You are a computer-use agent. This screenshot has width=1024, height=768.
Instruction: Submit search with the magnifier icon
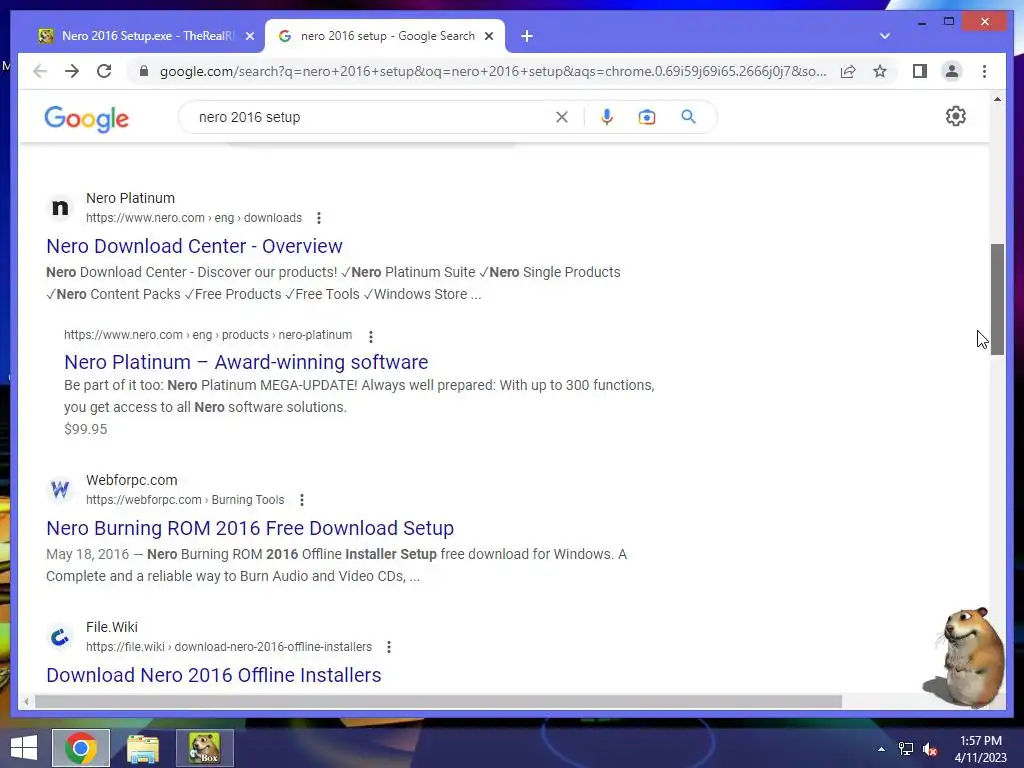point(688,117)
